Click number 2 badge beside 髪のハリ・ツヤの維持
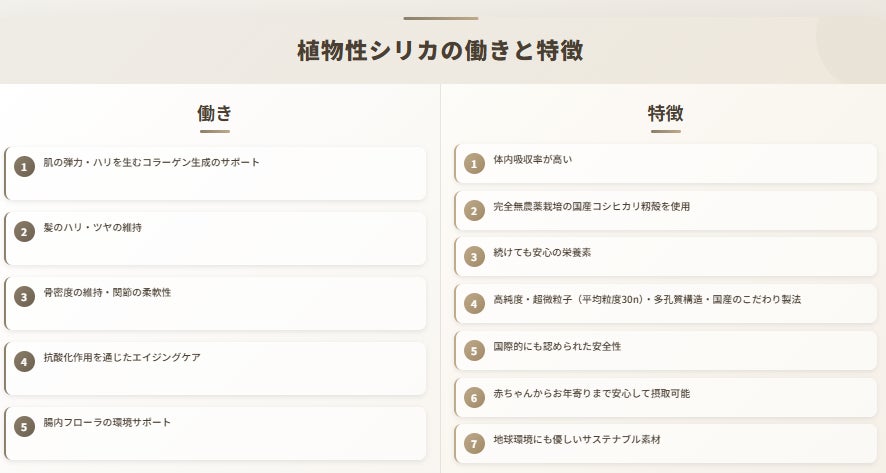 pyautogui.click(x=24, y=232)
